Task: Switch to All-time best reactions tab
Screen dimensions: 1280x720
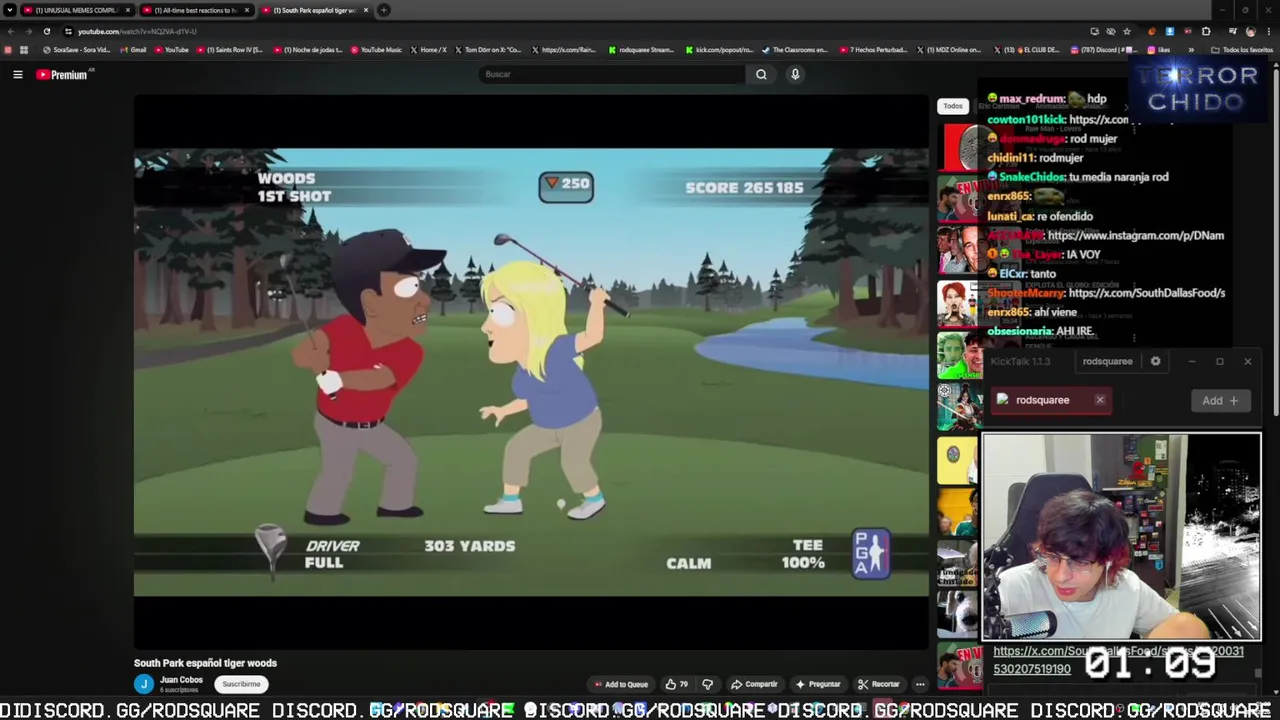Action: tap(195, 10)
